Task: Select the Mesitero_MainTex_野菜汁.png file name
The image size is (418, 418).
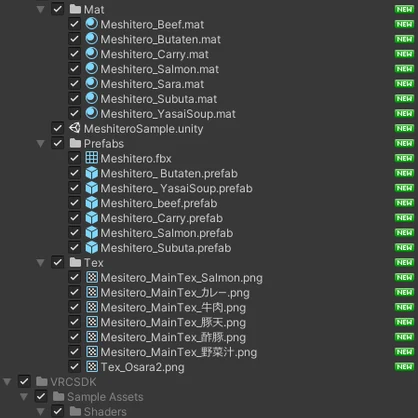Action: tap(179, 352)
